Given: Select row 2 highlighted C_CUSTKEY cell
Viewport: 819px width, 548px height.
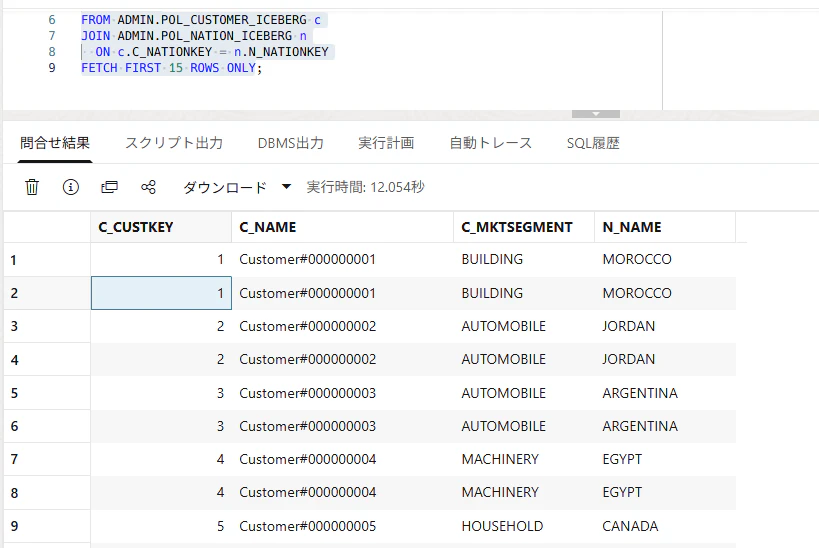Looking at the screenshot, I should click(161, 293).
